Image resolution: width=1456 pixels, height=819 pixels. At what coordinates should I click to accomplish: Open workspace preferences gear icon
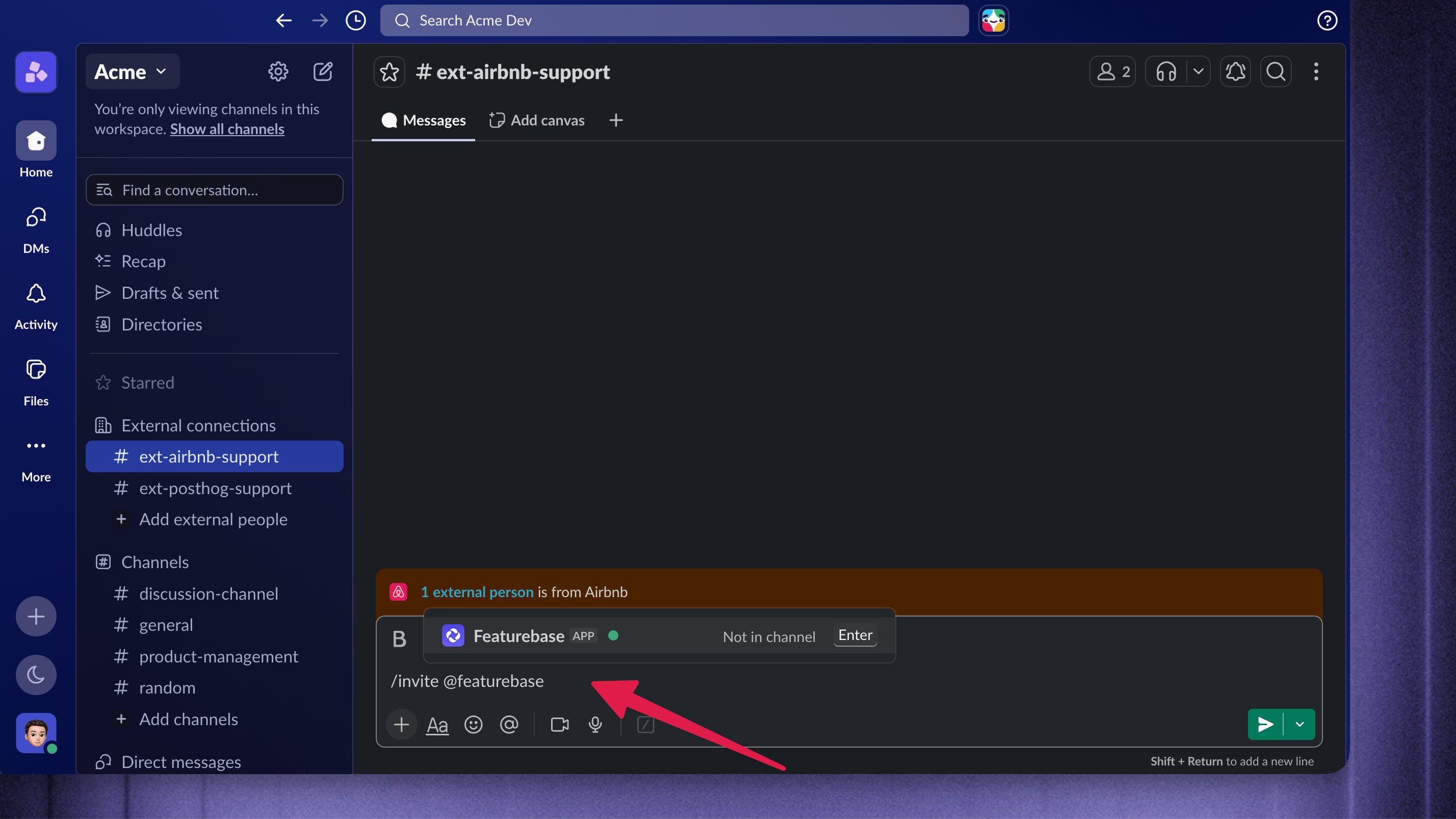278,72
